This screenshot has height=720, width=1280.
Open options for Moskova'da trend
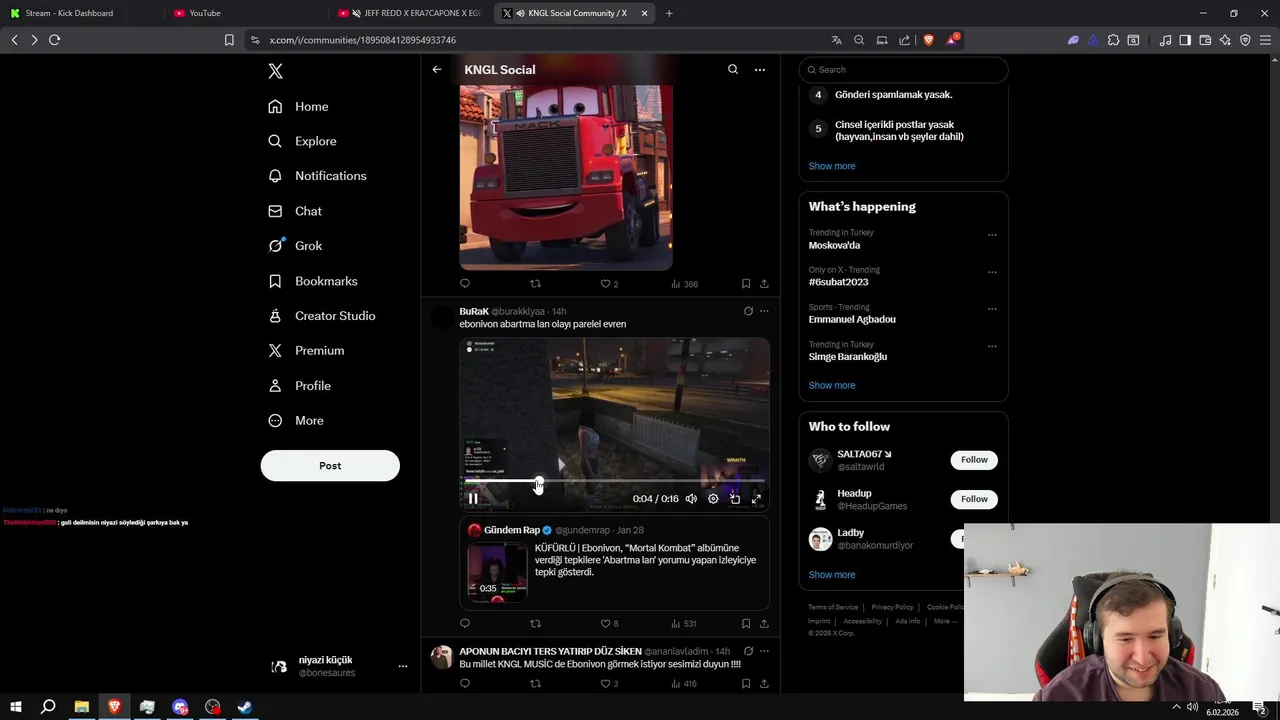pos(992,235)
